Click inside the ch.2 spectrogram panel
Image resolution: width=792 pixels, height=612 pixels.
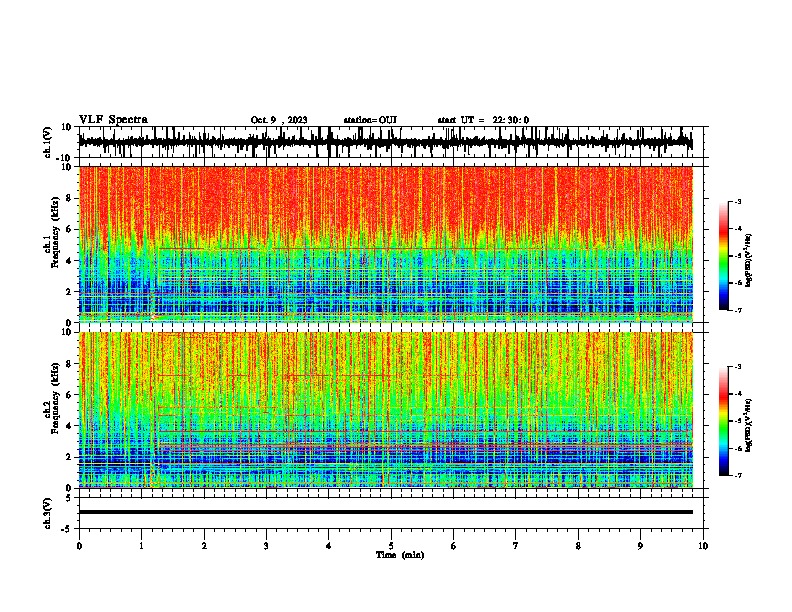point(385,410)
